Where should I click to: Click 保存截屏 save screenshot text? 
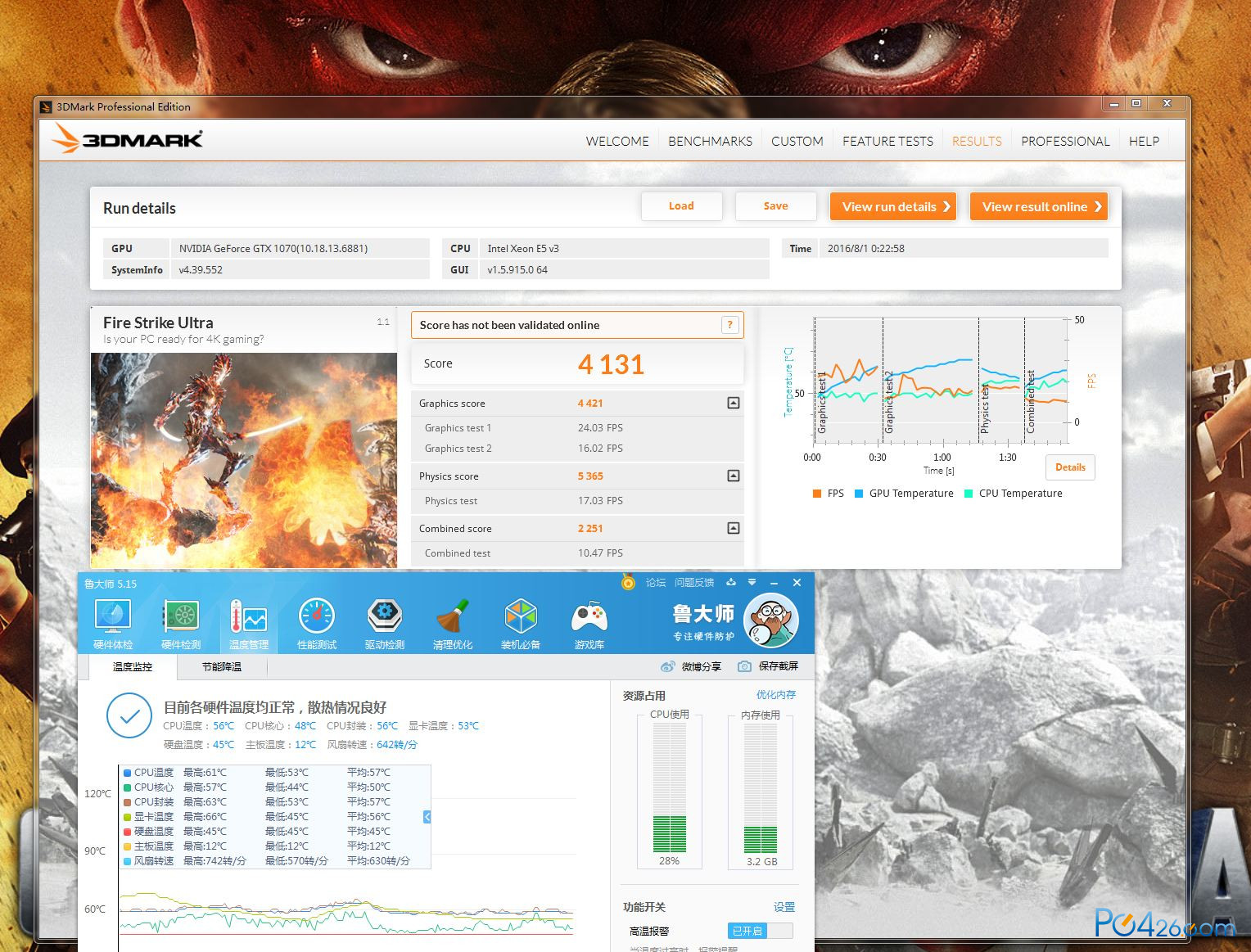click(x=778, y=666)
